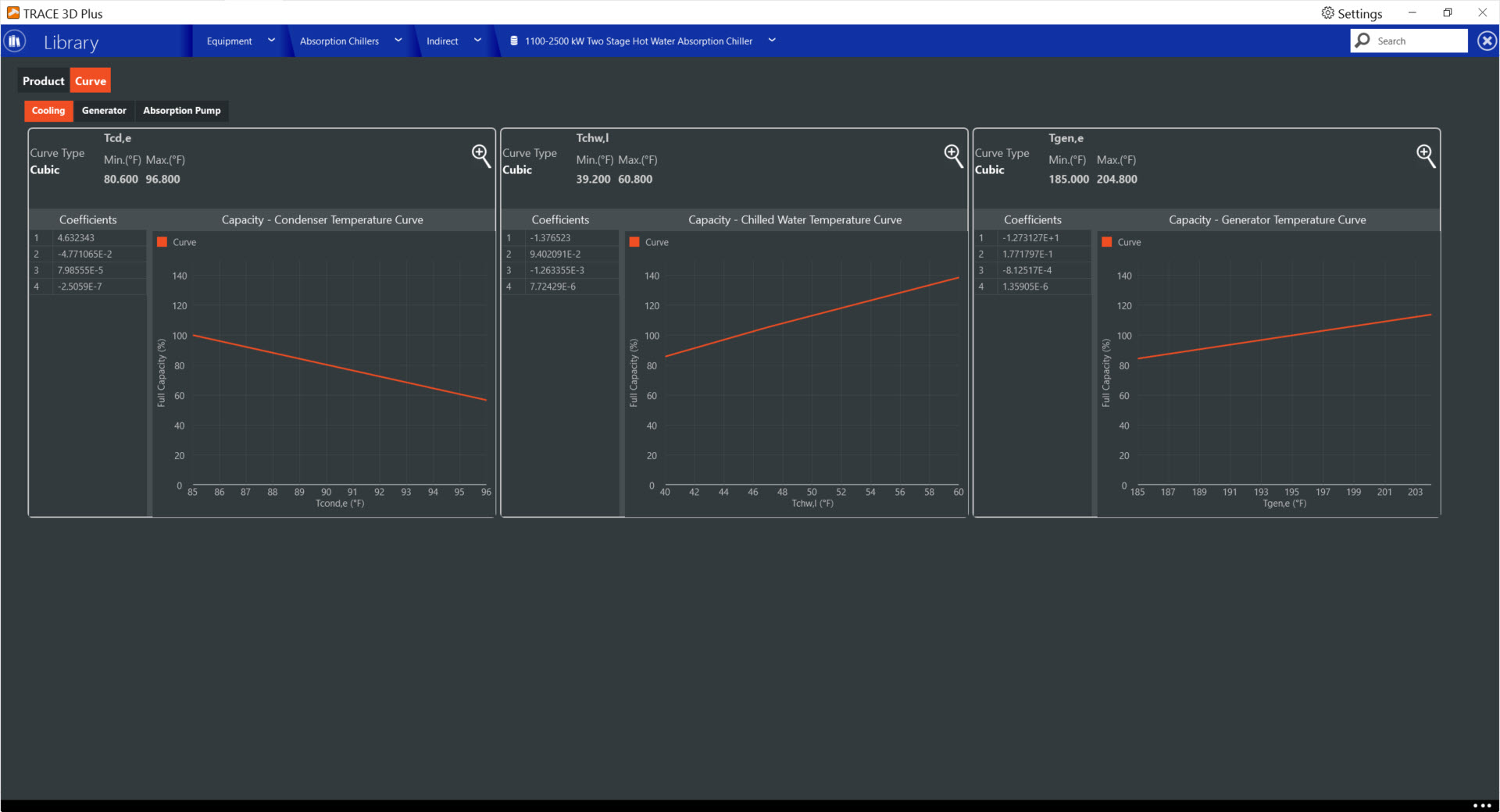Click the database icon beside the chiller name
The image size is (1500, 812).
514,41
